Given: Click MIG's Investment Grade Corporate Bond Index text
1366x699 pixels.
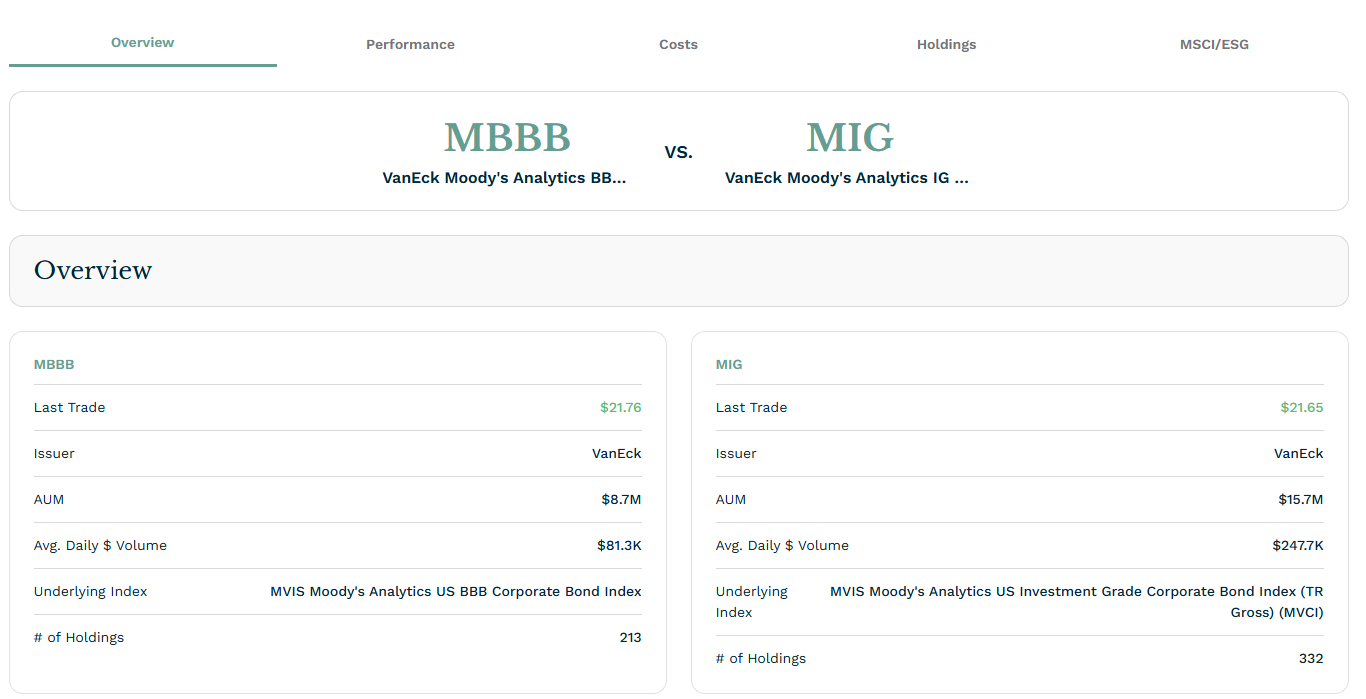Looking at the screenshot, I should pyautogui.click(x=1077, y=602).
